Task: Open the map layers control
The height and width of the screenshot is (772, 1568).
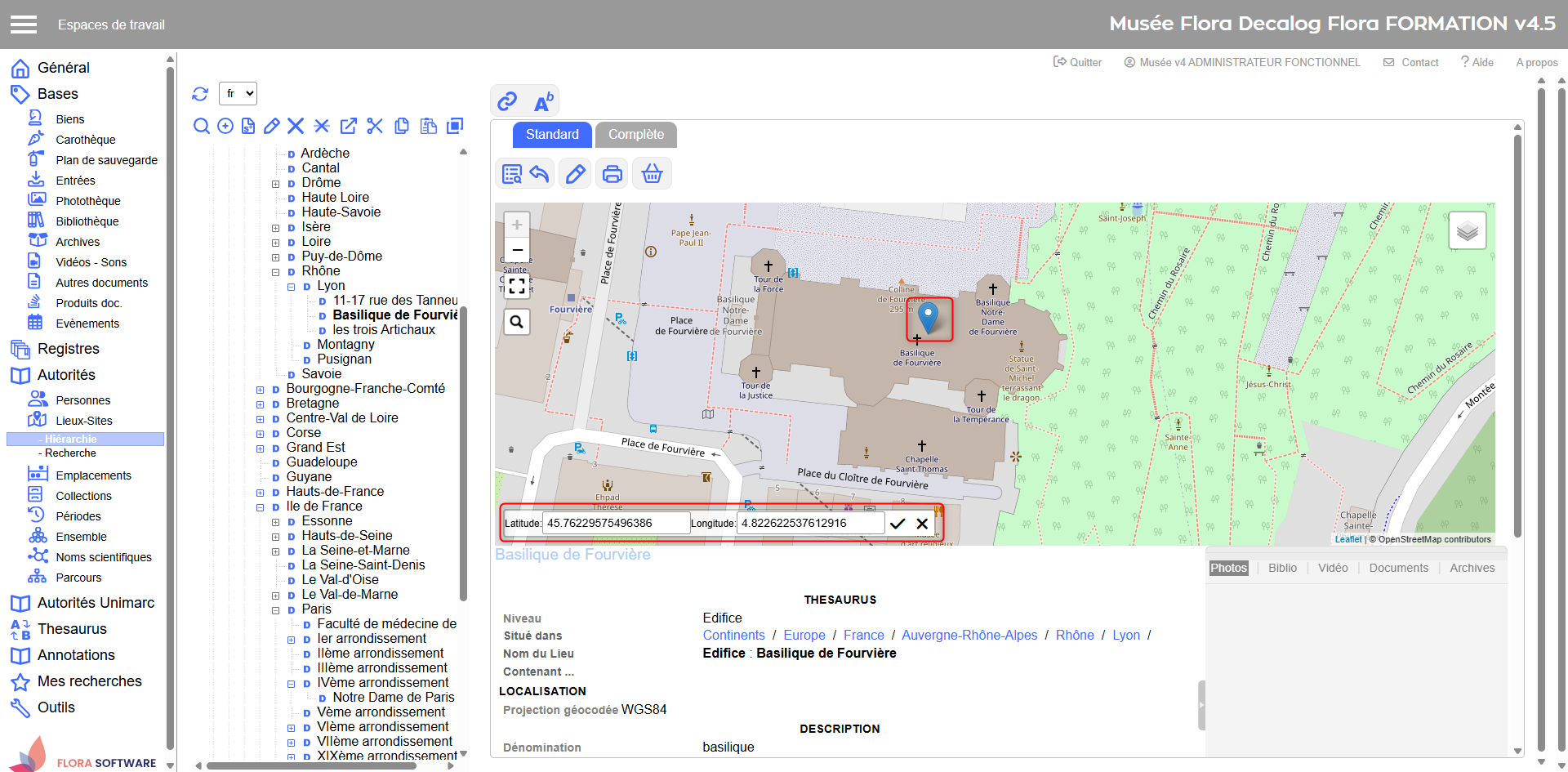Action: point(1467,231)
